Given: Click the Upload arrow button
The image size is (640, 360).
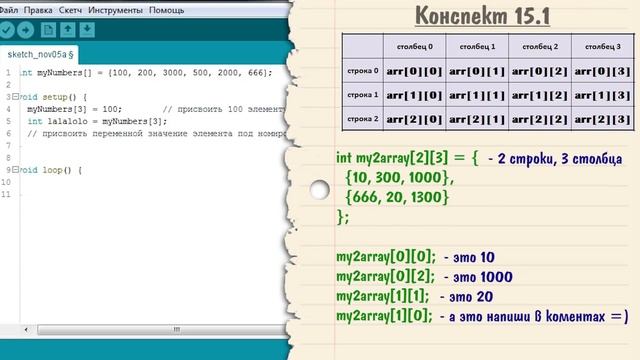Looking at the screenshot, I should pos(26,30).
